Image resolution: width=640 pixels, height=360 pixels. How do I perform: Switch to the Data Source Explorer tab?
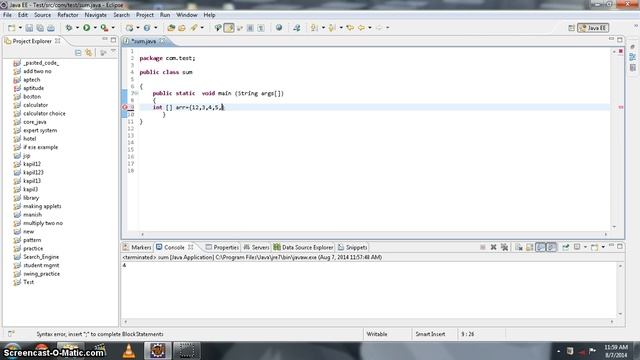point(304,247)
